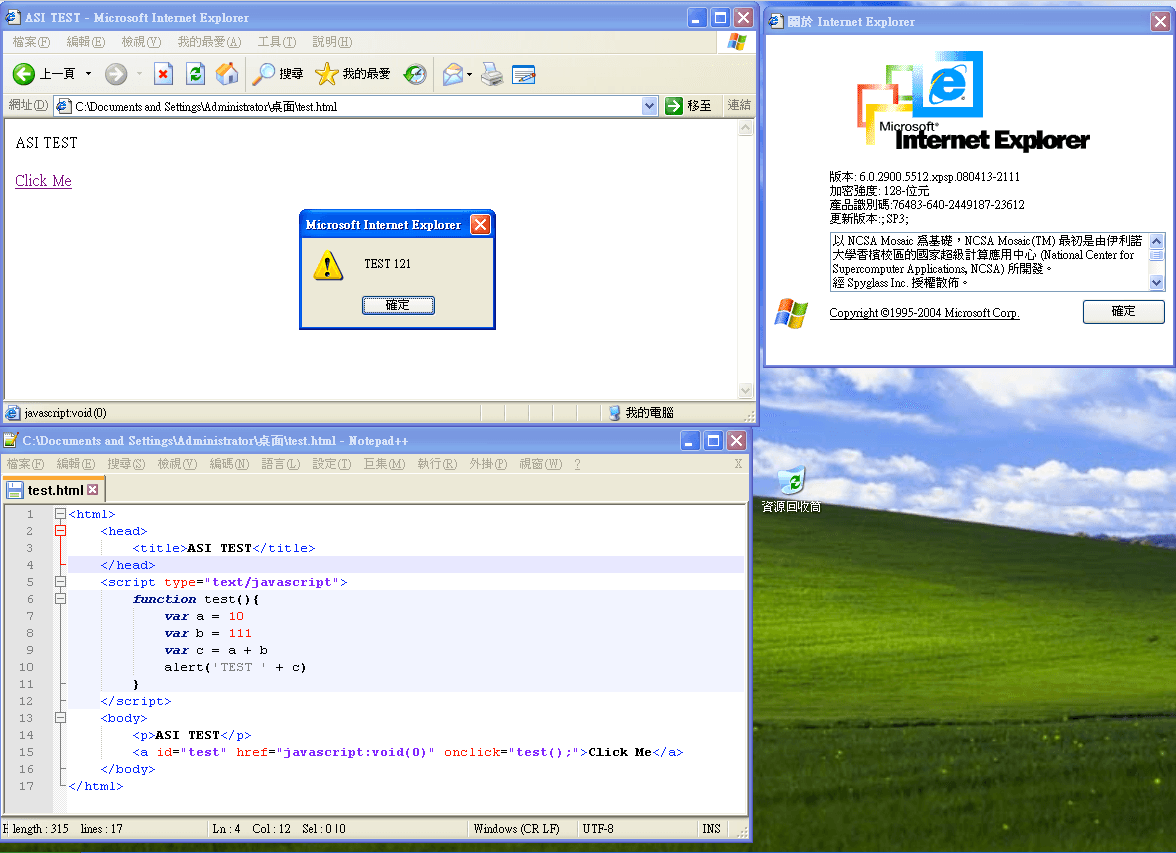Open Notepad++ 編碼(N) menu
Viewport: 1176px width, 853px height.
[x=230, y=464]
